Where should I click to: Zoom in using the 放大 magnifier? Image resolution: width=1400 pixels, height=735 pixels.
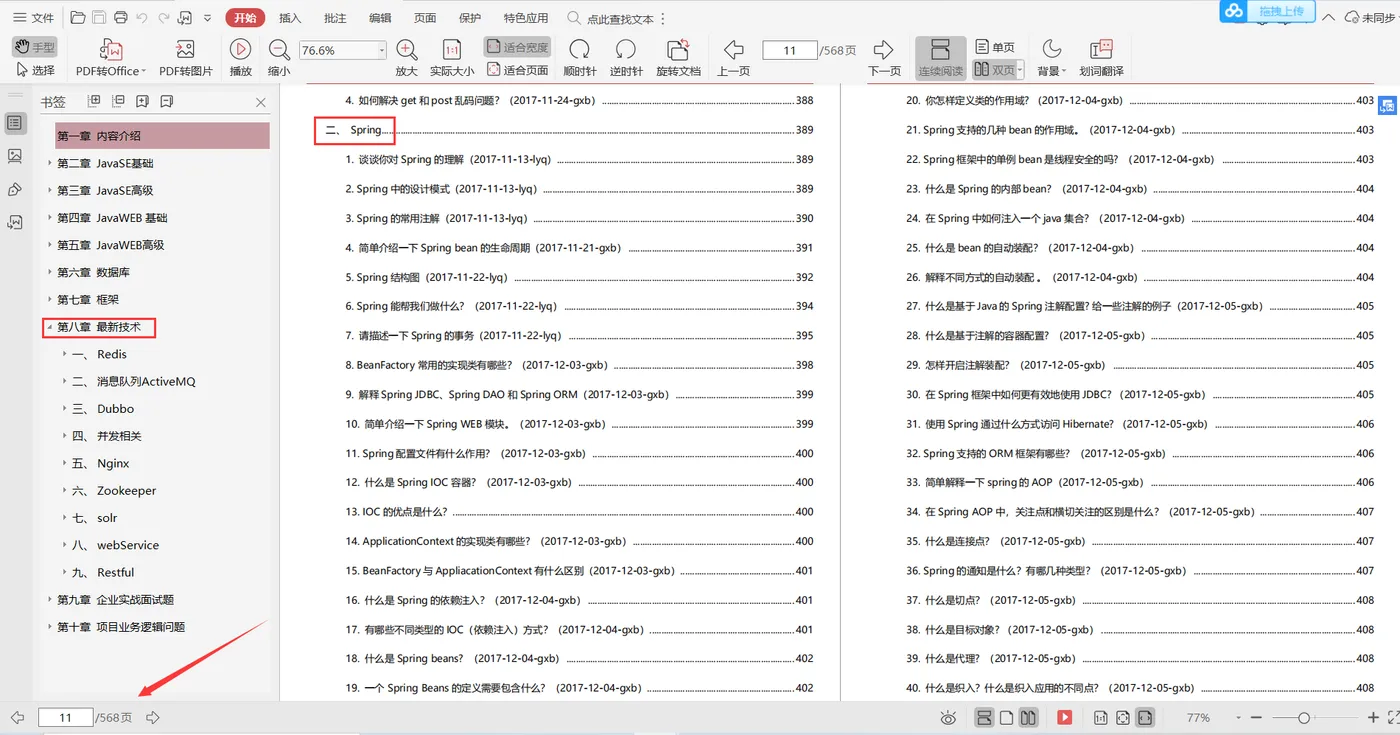406,58
